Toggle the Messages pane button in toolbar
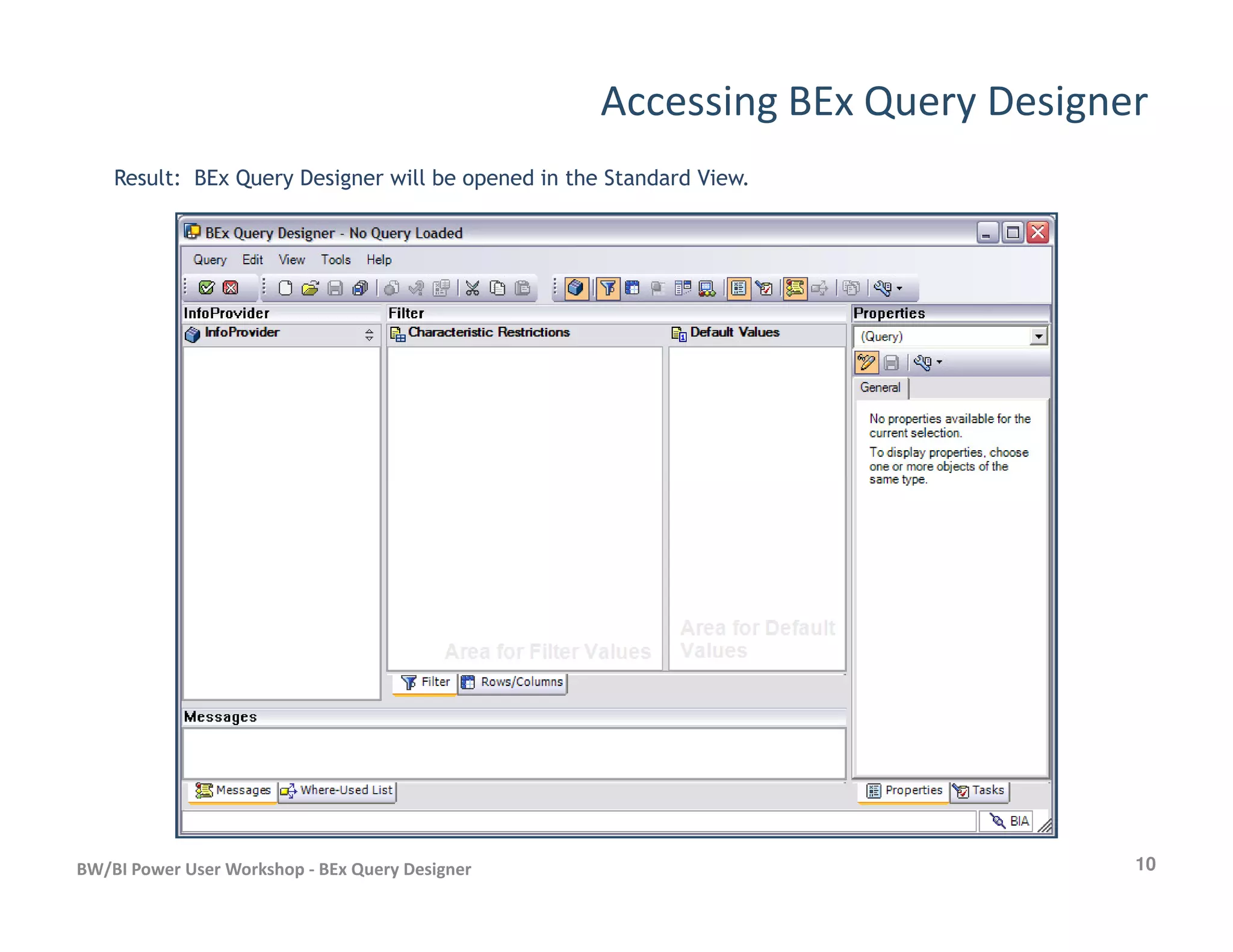This screenshot has width=1233, height=952. tap(795, 288)
